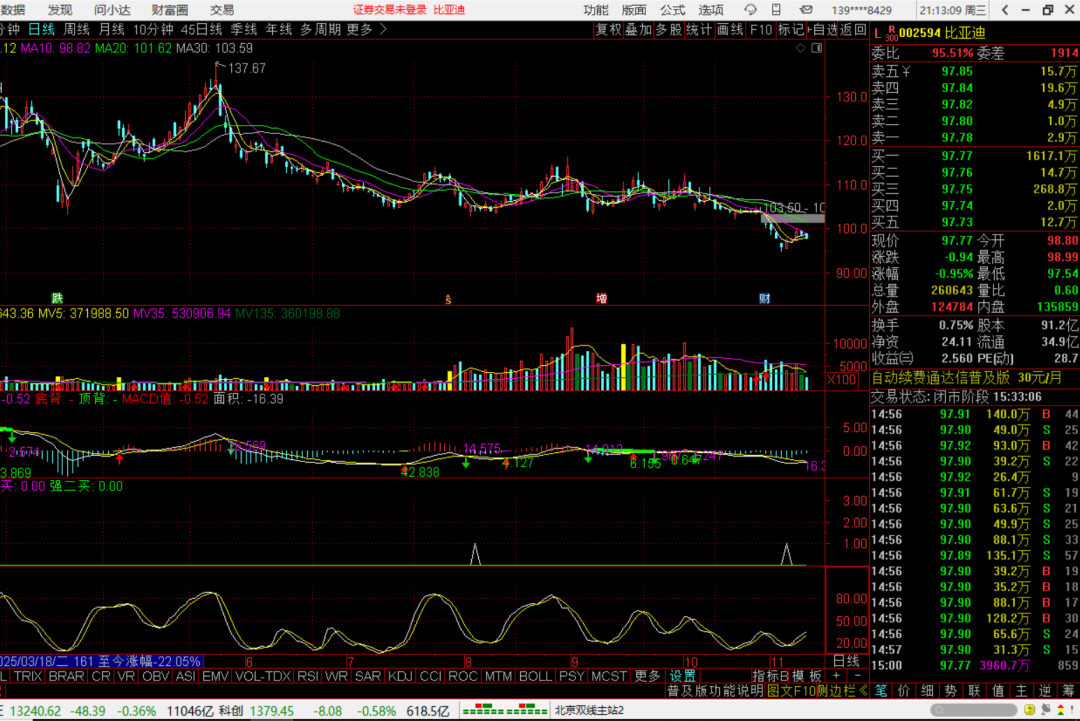Switch to the 筹 chip distribution tab
This screenshot has width=1080, height=721.
tap(1068, 691)
